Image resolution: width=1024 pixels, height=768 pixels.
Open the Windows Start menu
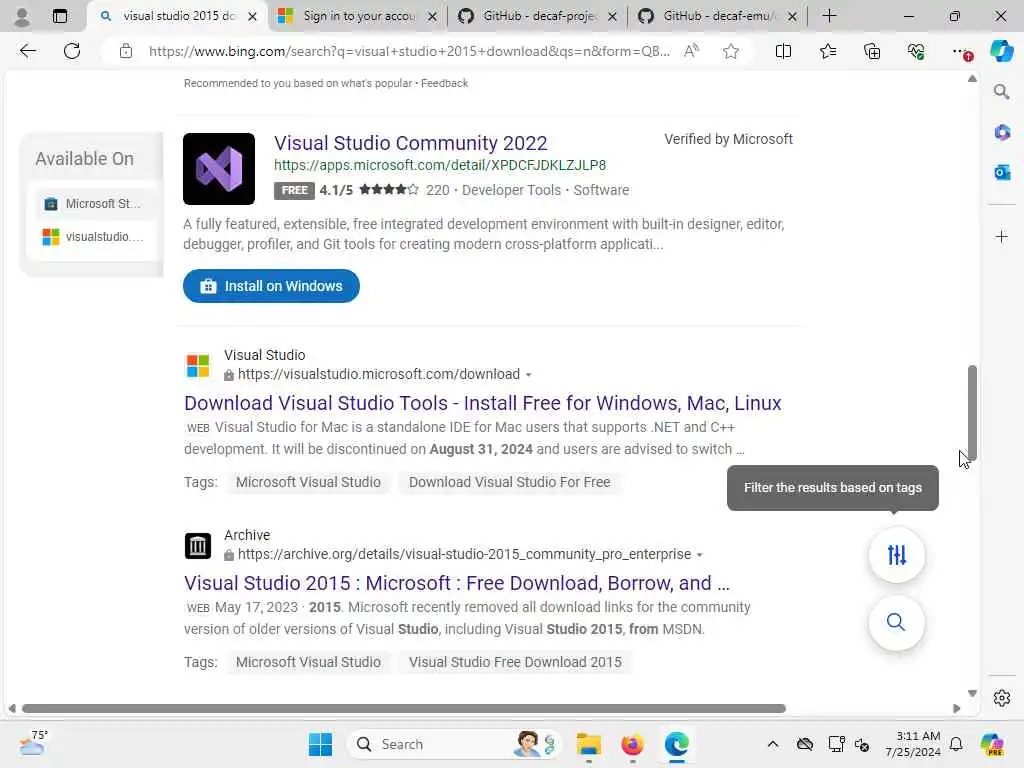coord(320,744)
